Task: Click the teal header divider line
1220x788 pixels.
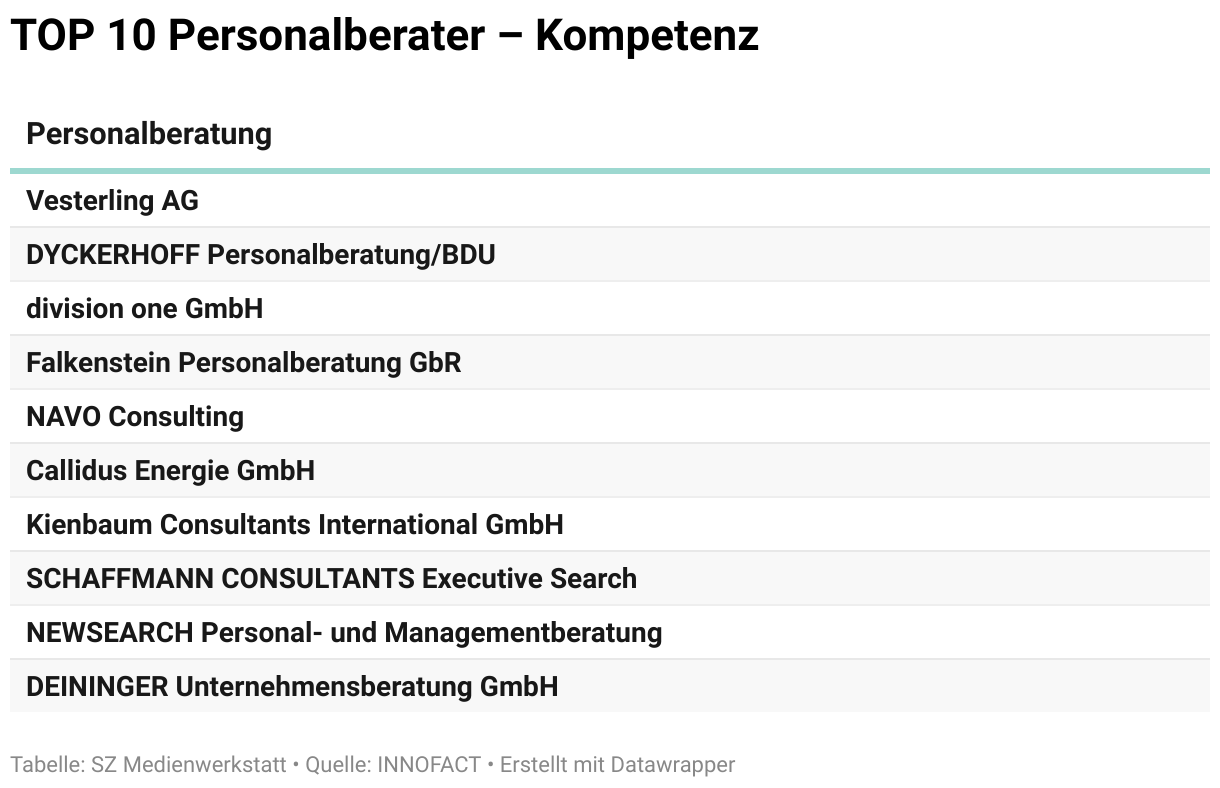Action: coord(610,171)
